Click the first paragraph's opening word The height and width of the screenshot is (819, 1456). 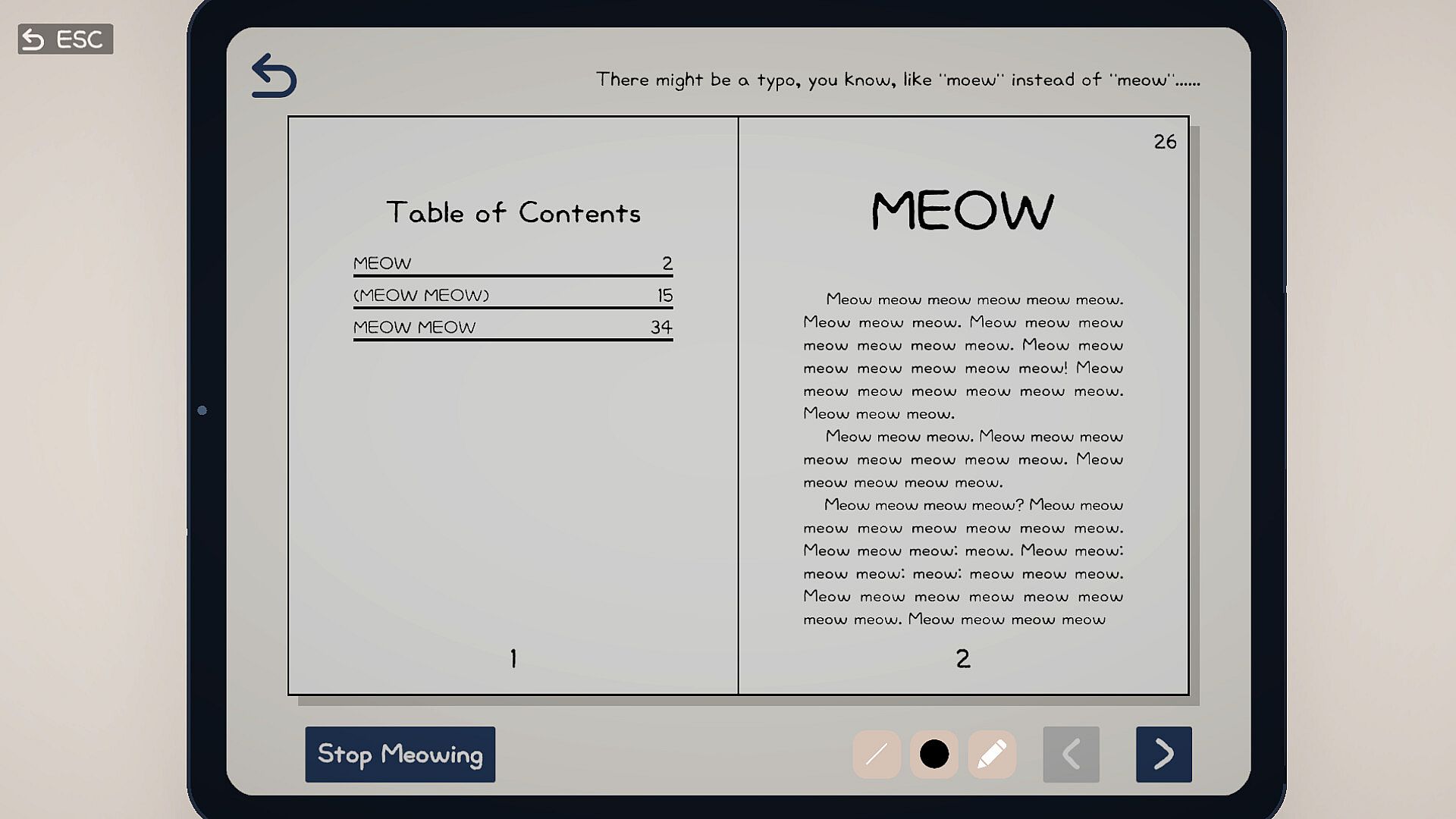(x=849, y=300)
